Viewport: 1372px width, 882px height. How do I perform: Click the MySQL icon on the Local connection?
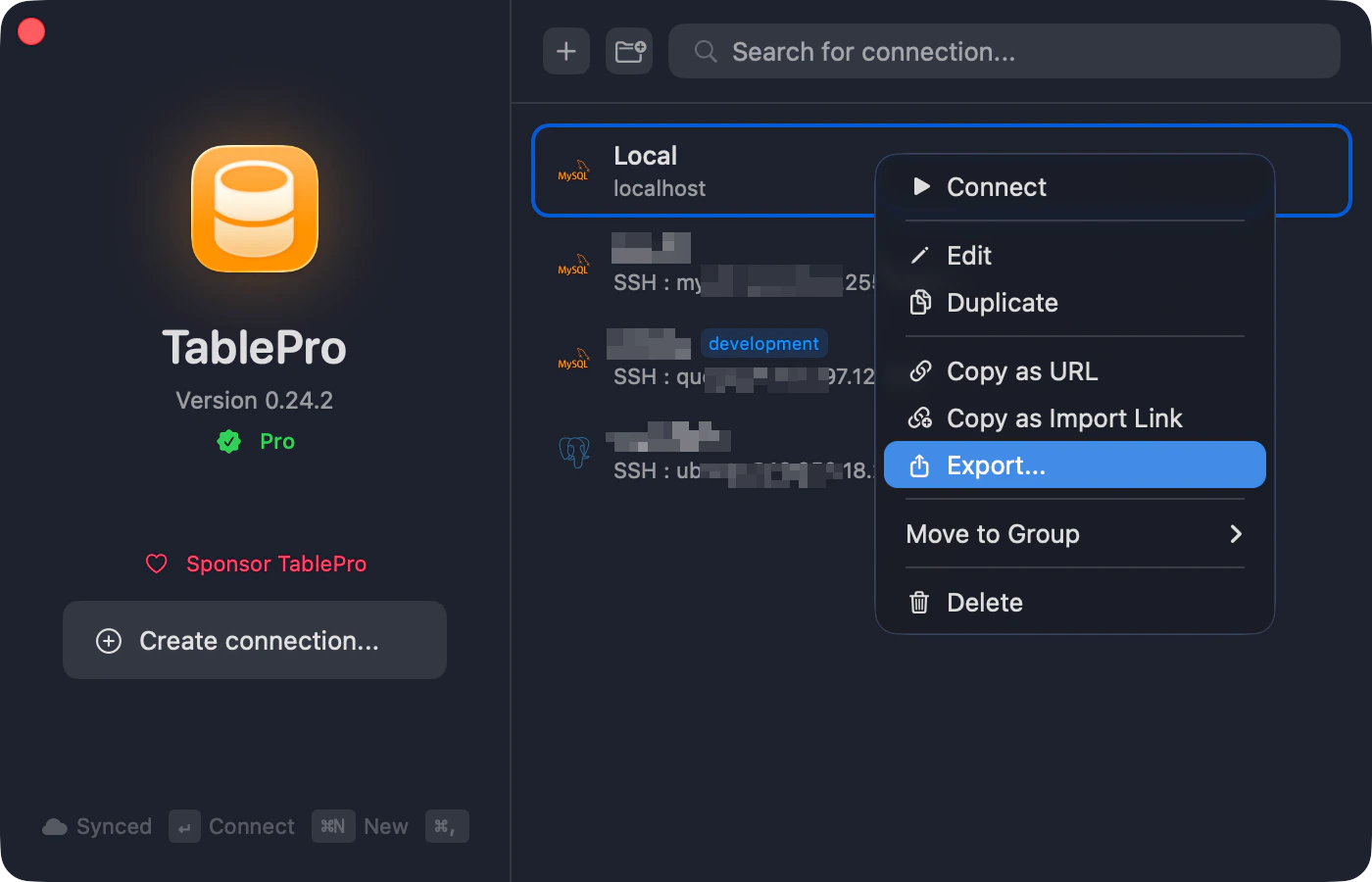[x=573, y=171]
